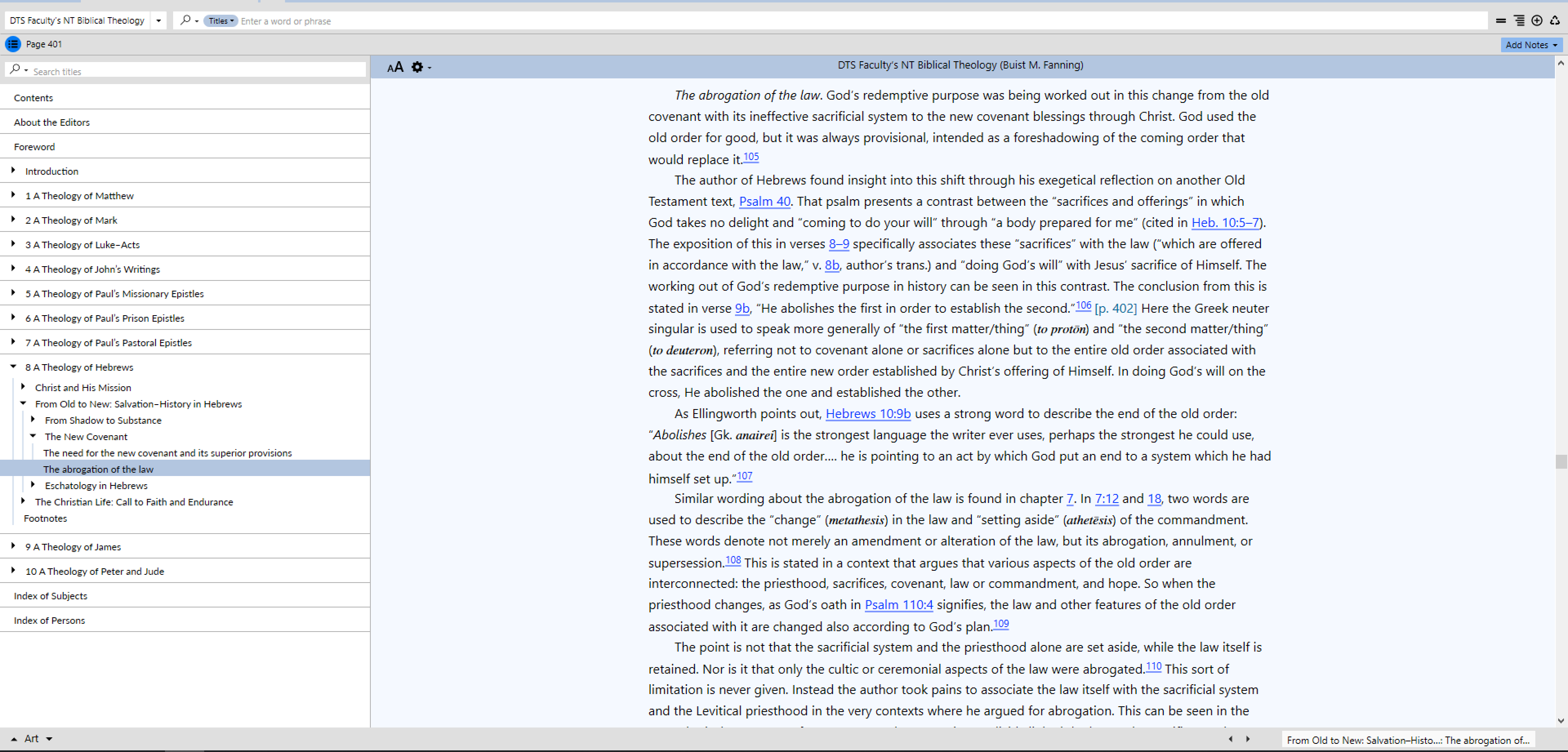Click the reading pane scrollbar thumb
The width and height of the screenshot is (1568, 752).
(1561, 462)
